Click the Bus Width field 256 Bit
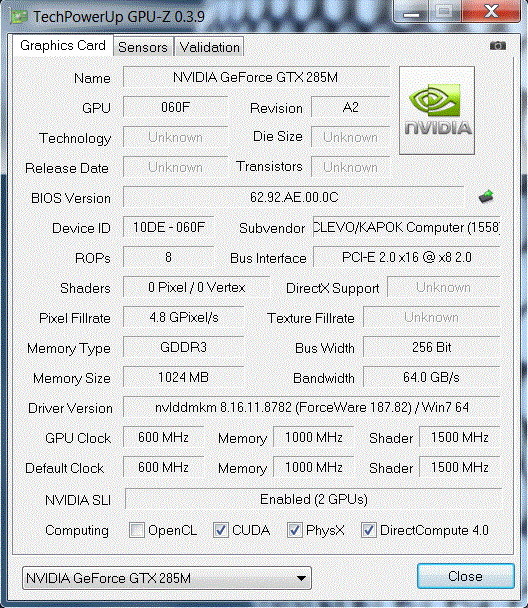Screen dimensions: 528x608 [431, 347]
